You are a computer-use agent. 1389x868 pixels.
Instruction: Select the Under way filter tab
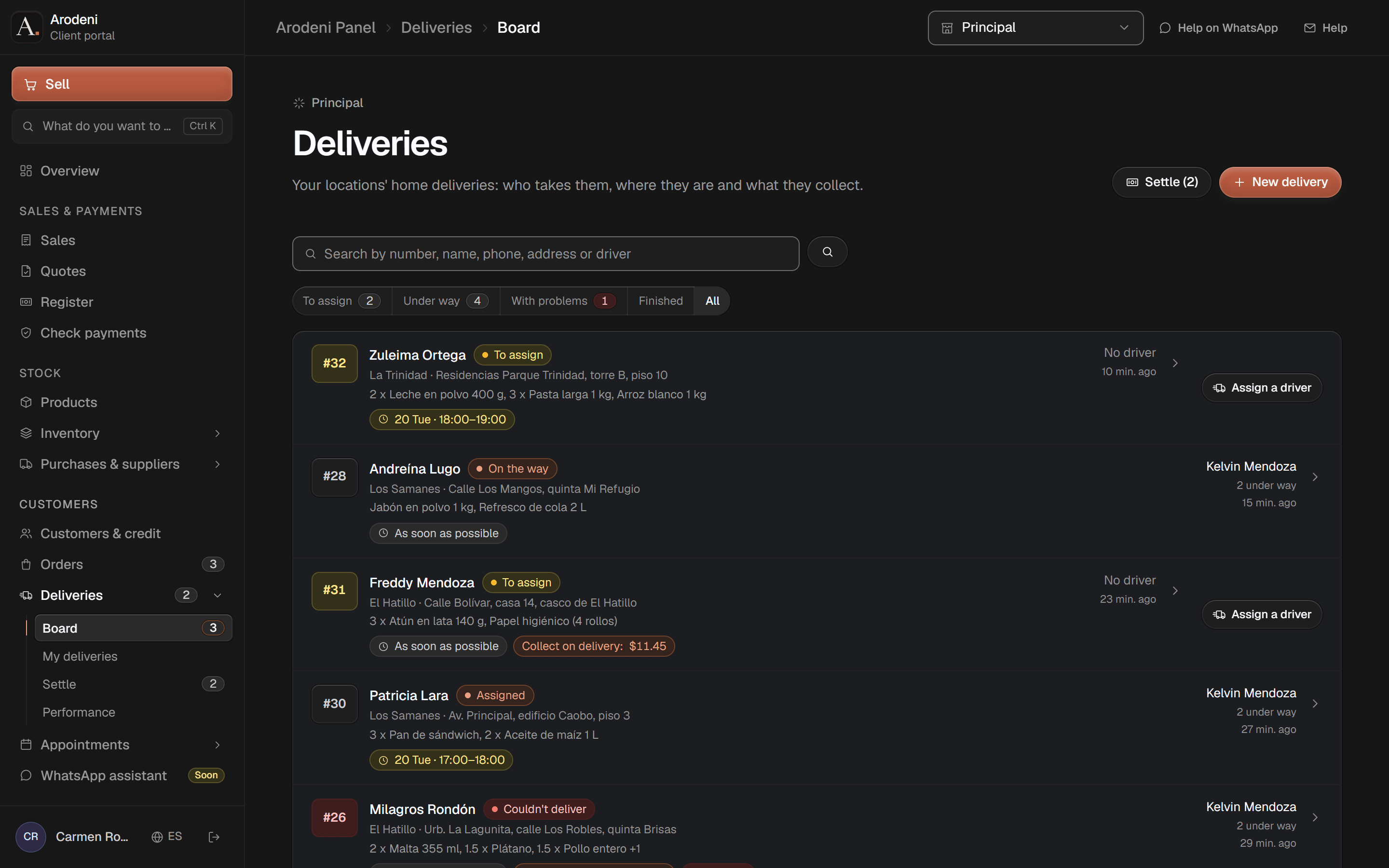pyautogui.click(x=446, y=301)
